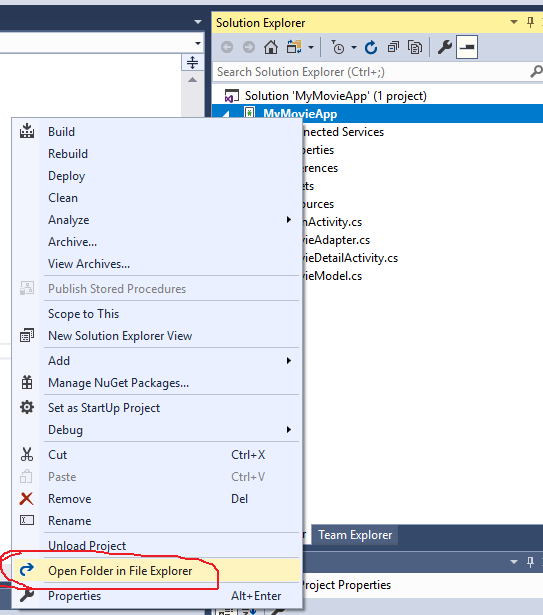Click the Home icon in Solution Explorer toolbar

(271, 47)
